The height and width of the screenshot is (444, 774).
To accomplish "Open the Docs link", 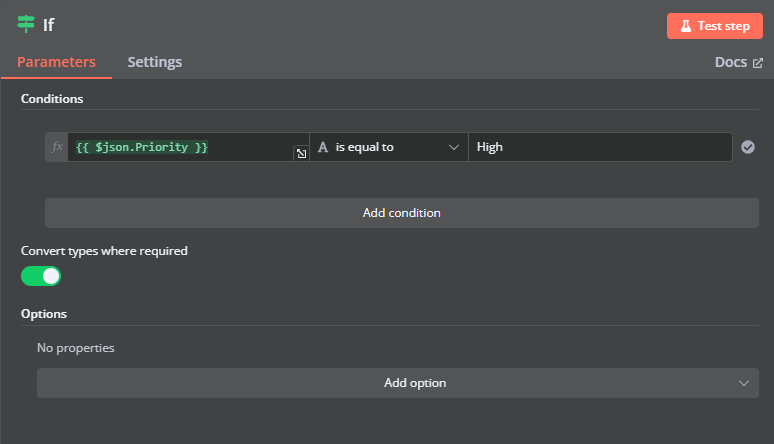I will point(731,62).
